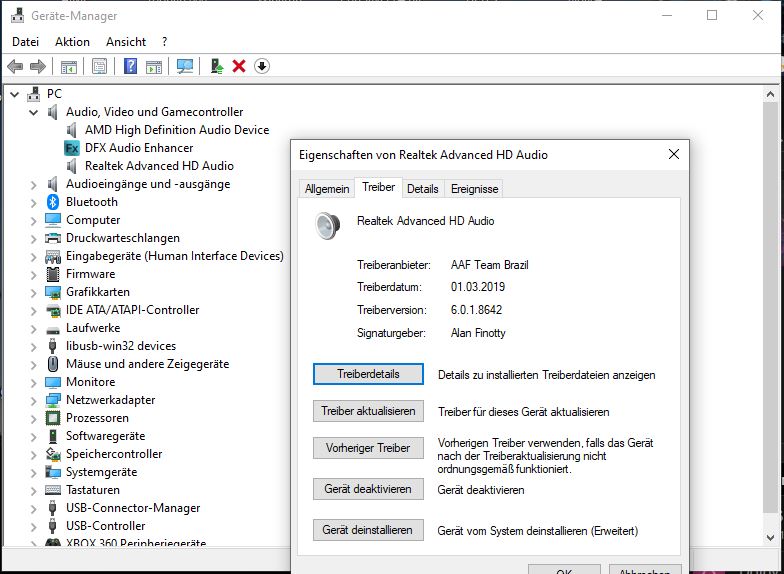The image size is (784, 574).
Task: Switch to the Allgemein tab
Action: (327, 189)
